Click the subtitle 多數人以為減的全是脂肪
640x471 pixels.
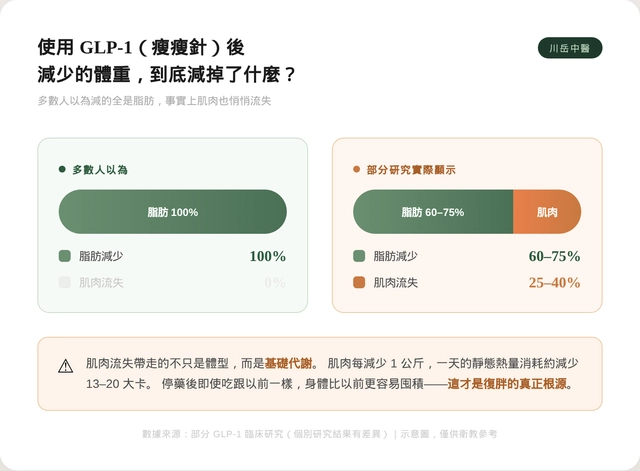154,101
